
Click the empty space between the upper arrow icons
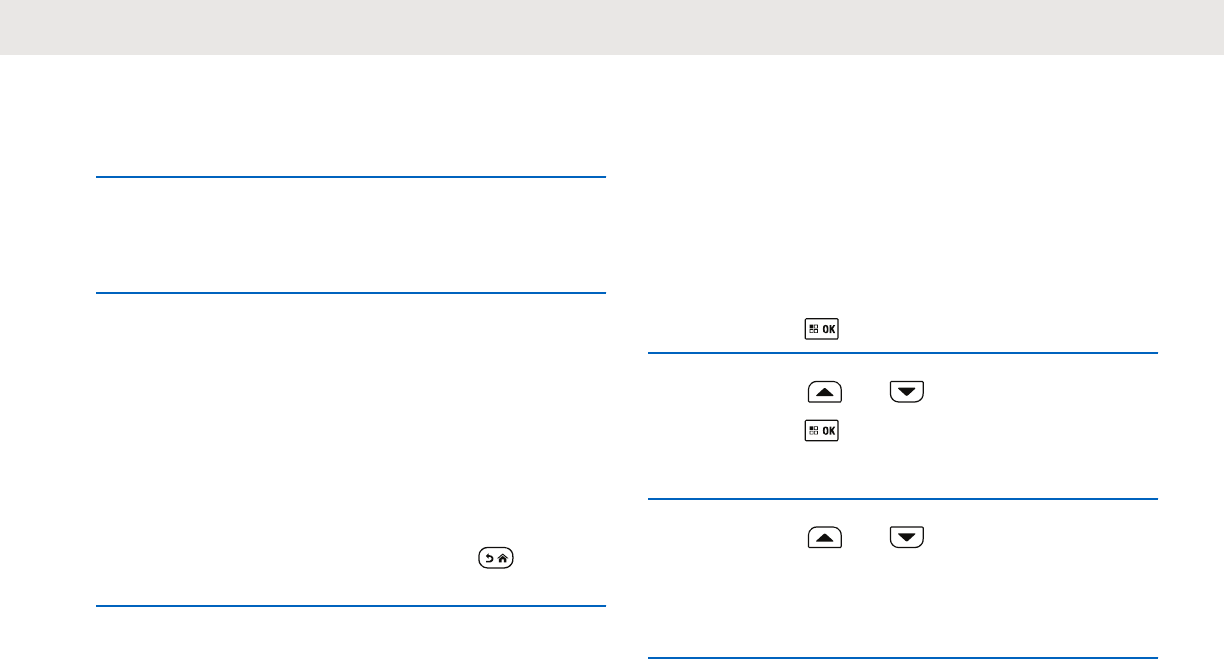(x=865, y=394)
